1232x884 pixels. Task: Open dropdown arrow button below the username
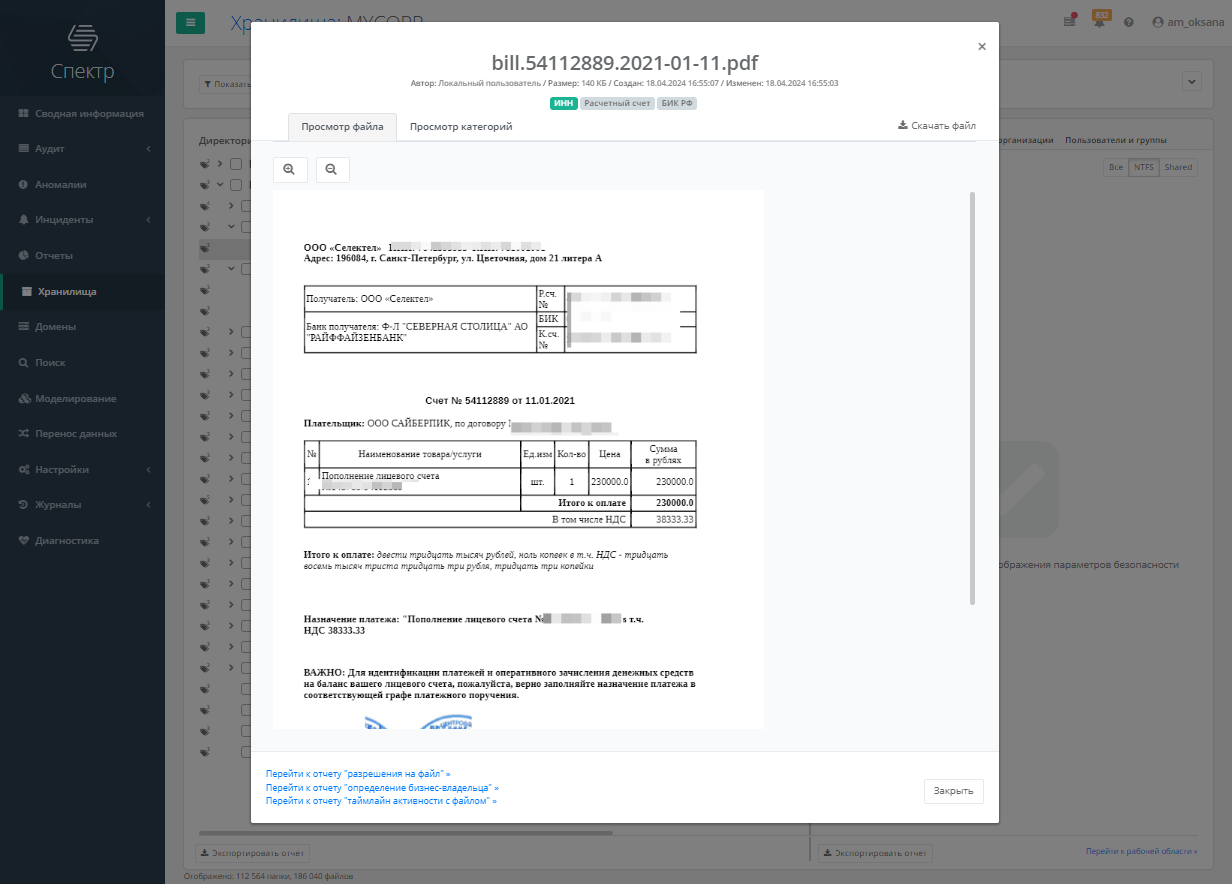pos(1191,82)
